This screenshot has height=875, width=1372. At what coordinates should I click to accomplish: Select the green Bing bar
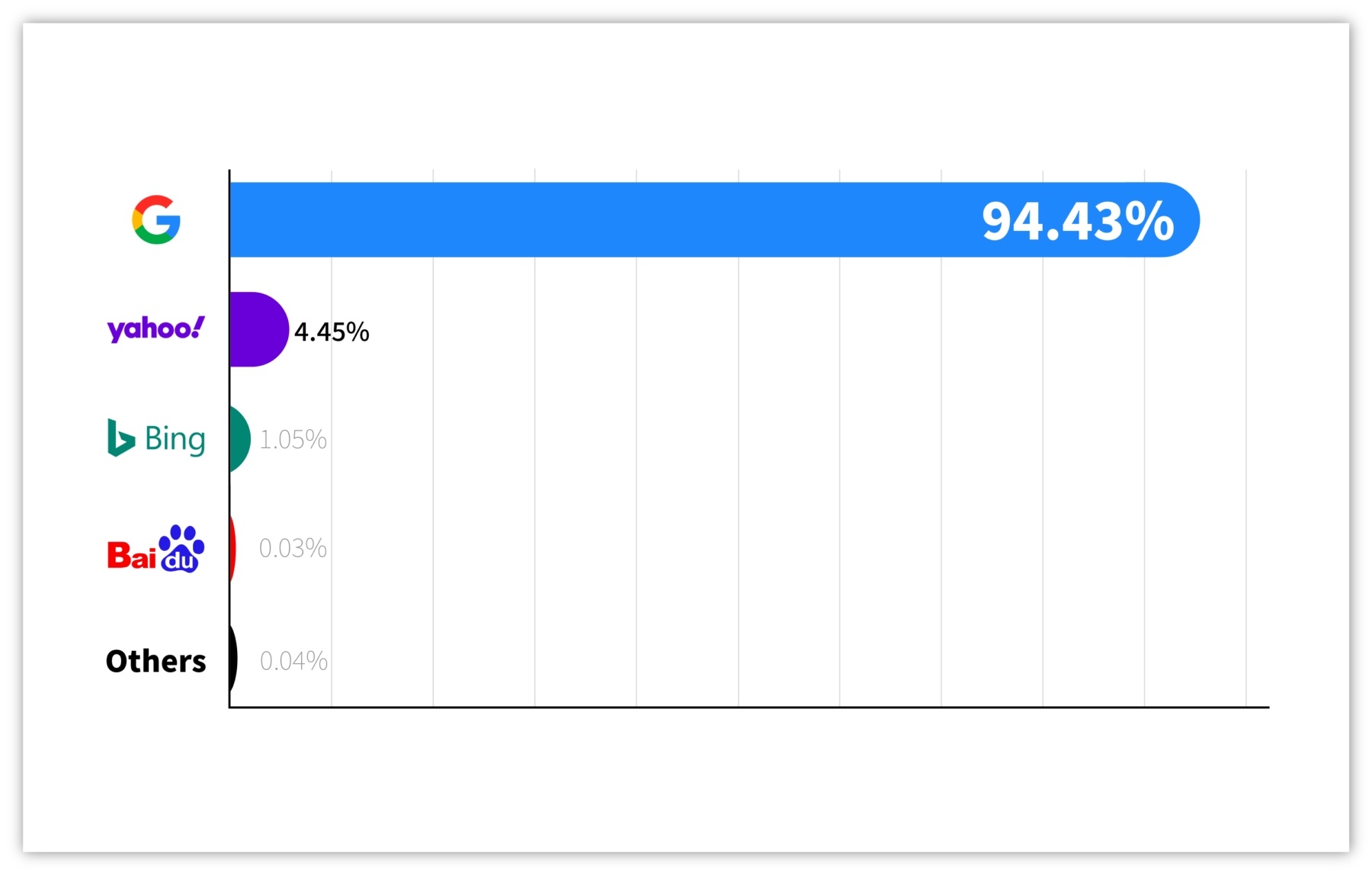tap(239, 439)
